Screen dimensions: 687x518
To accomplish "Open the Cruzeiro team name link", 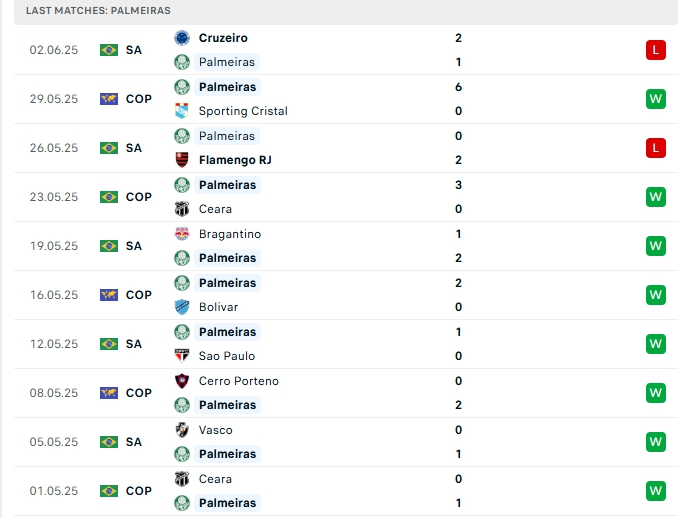I will point(223,38).
